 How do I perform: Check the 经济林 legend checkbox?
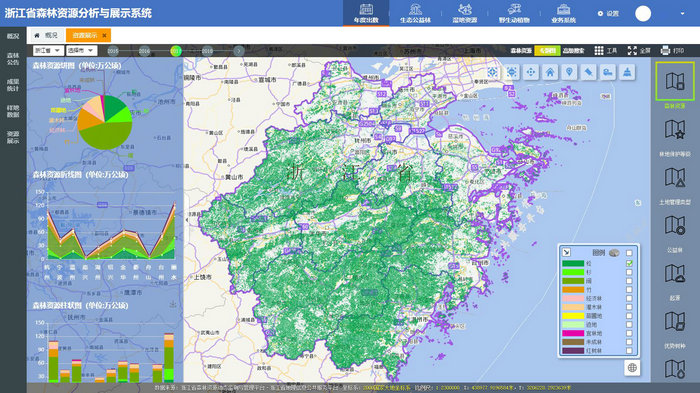tap(629, 298)
